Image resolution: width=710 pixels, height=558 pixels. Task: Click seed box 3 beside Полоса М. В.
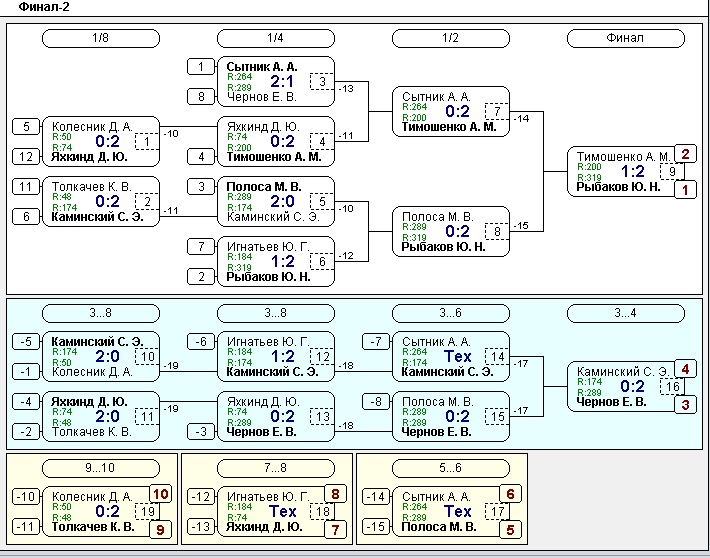pos(201,187)
